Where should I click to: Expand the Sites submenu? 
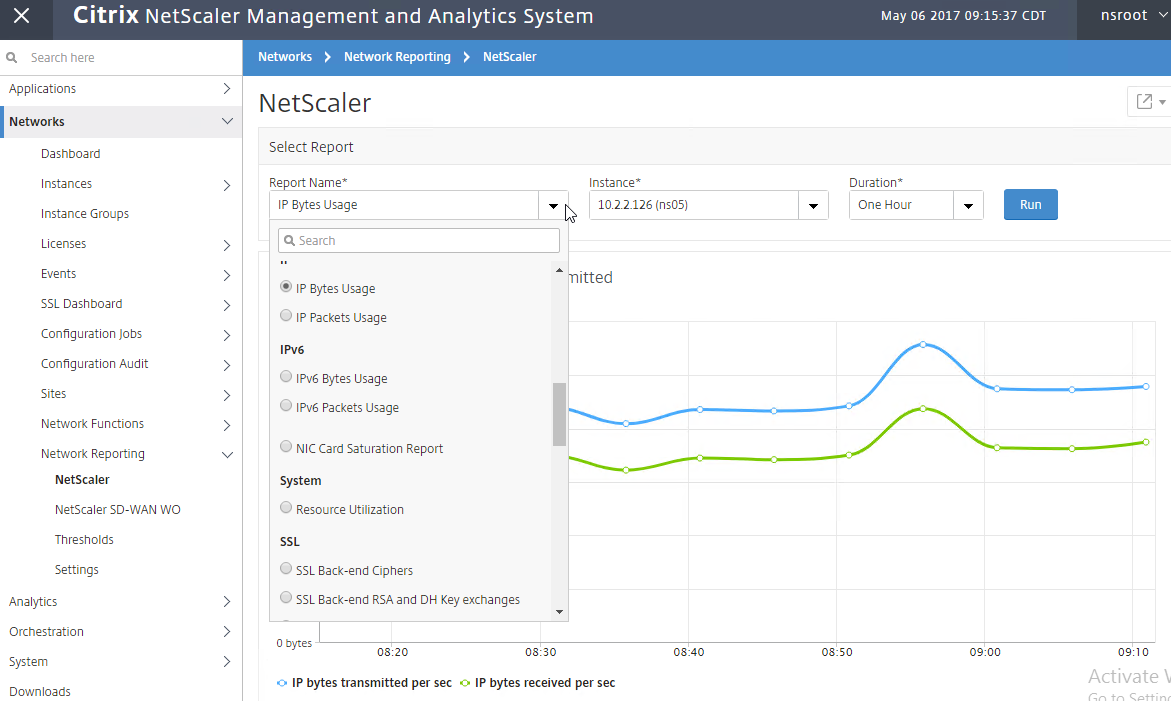tap(227, 395)
